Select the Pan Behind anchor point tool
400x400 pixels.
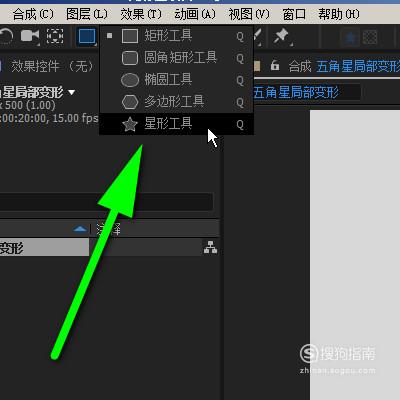tap(55, 36)
